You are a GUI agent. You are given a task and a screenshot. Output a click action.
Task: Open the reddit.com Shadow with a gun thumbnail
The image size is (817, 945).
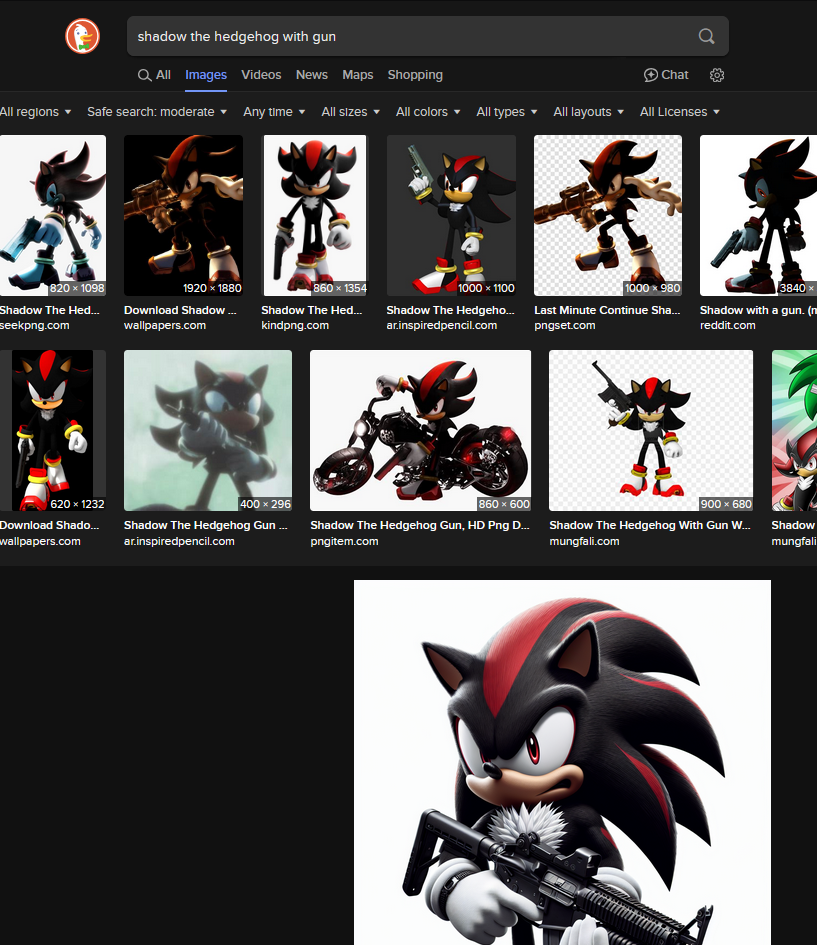coord(758,215)
